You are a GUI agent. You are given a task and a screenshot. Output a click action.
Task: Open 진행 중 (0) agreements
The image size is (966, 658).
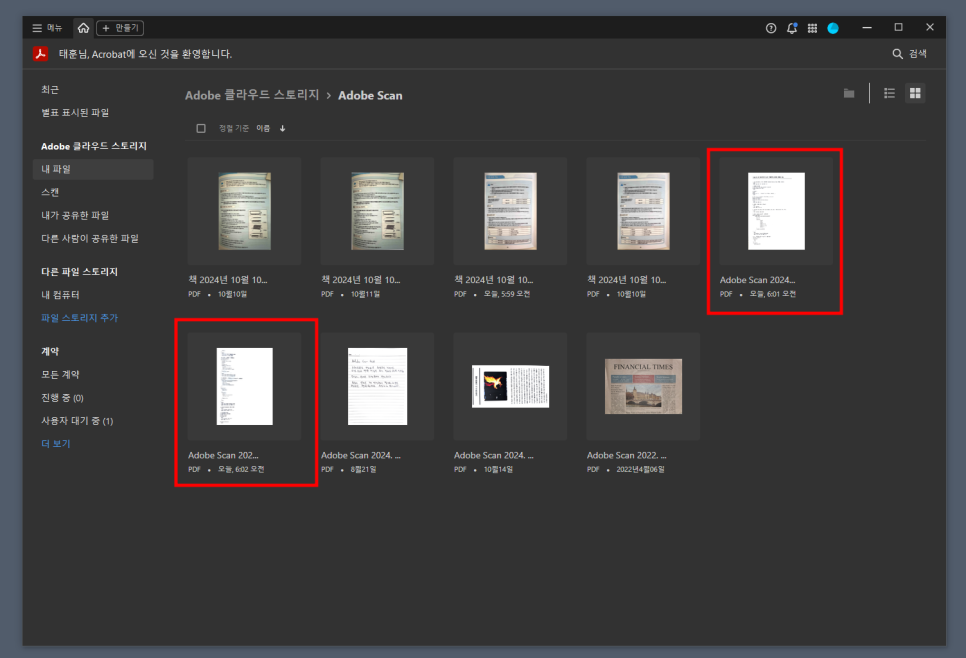coord(62,397)
